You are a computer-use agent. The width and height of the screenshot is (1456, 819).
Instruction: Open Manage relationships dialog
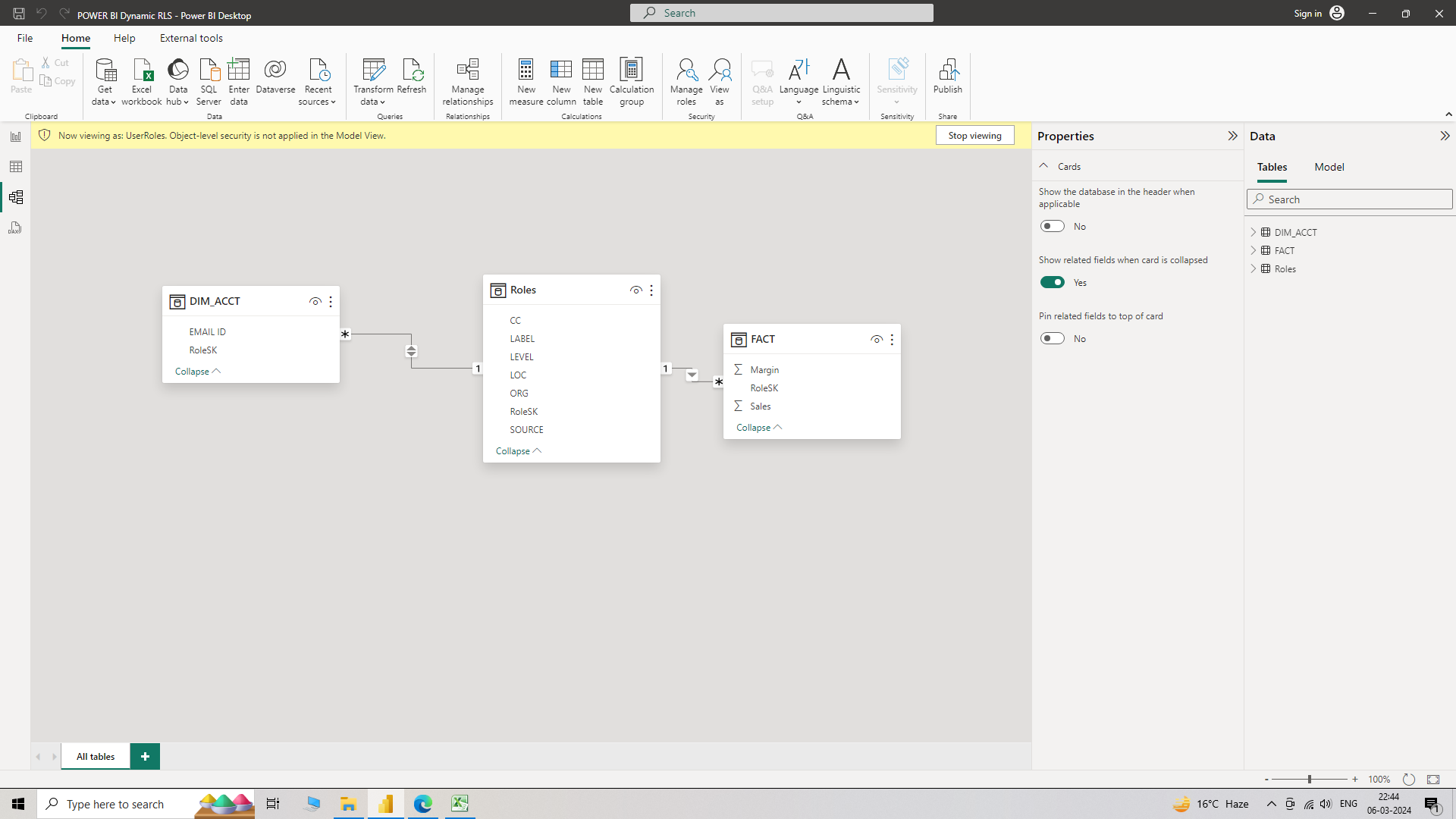tap(468, 82)
